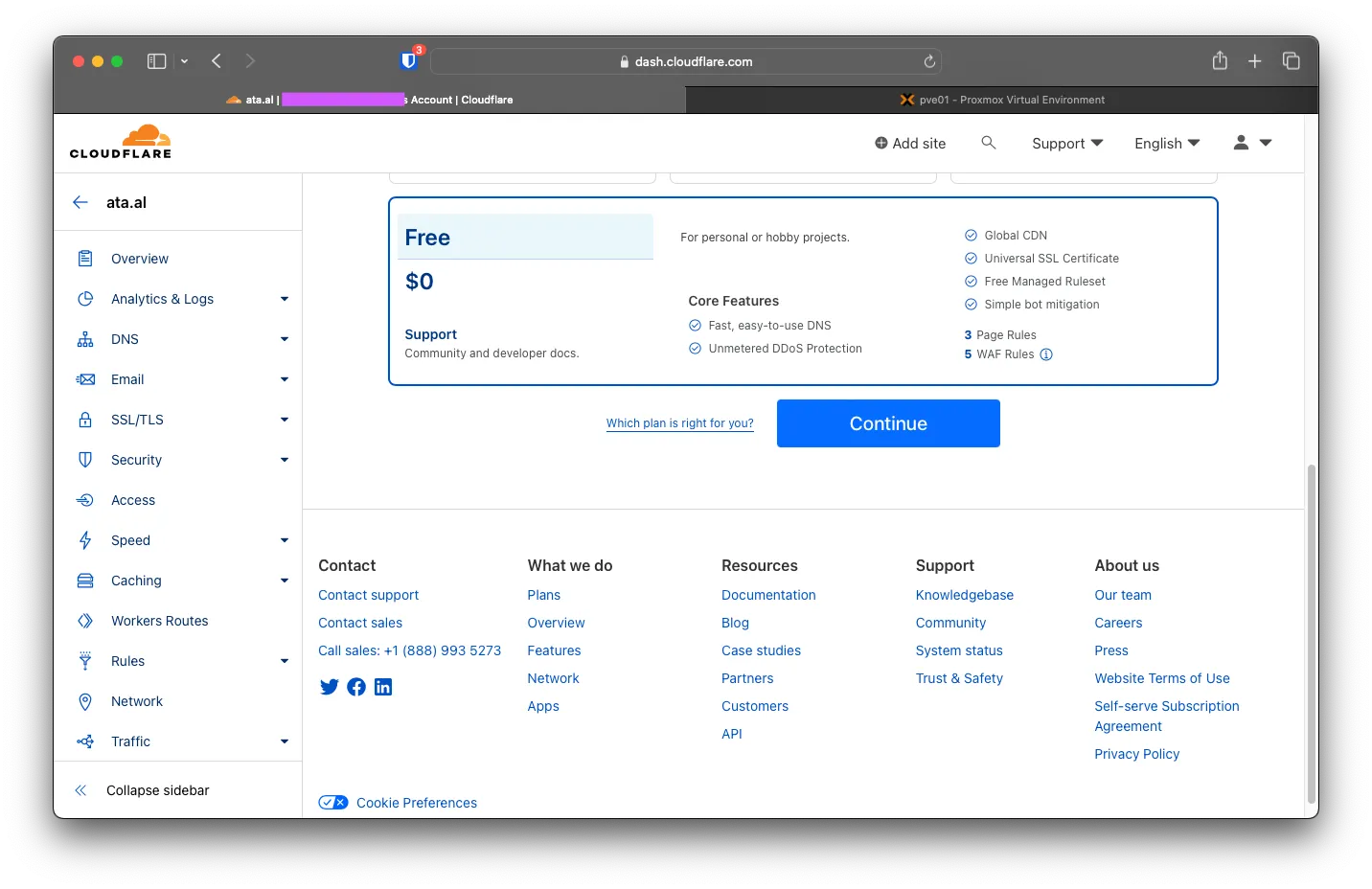This screenshot has width=1372, height=889.
Task: Open Cloudflare's Facebook page icon
Action: [356, 687]
